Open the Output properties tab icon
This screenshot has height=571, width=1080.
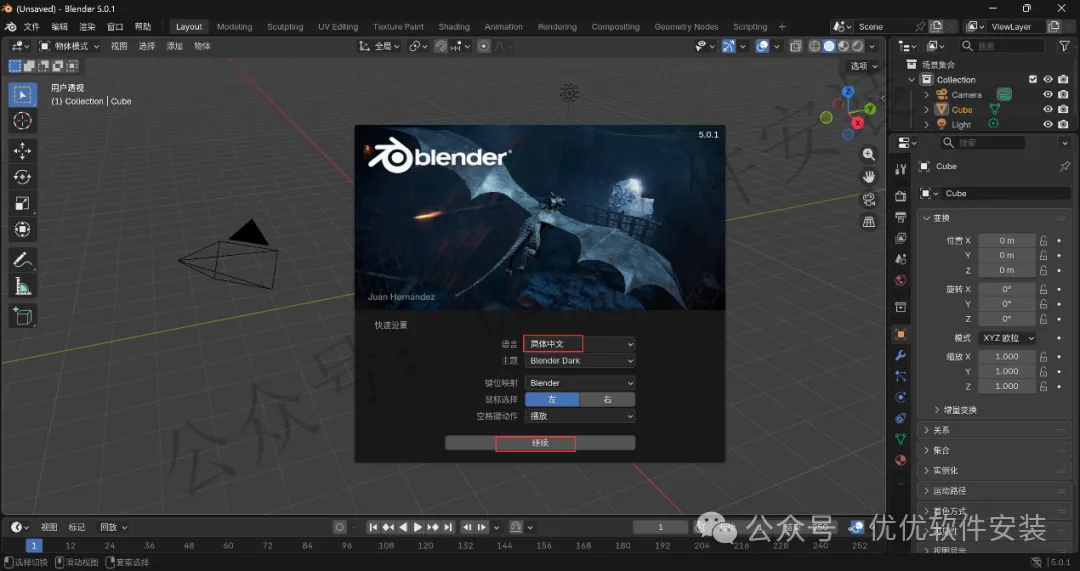tap(900, 218)
